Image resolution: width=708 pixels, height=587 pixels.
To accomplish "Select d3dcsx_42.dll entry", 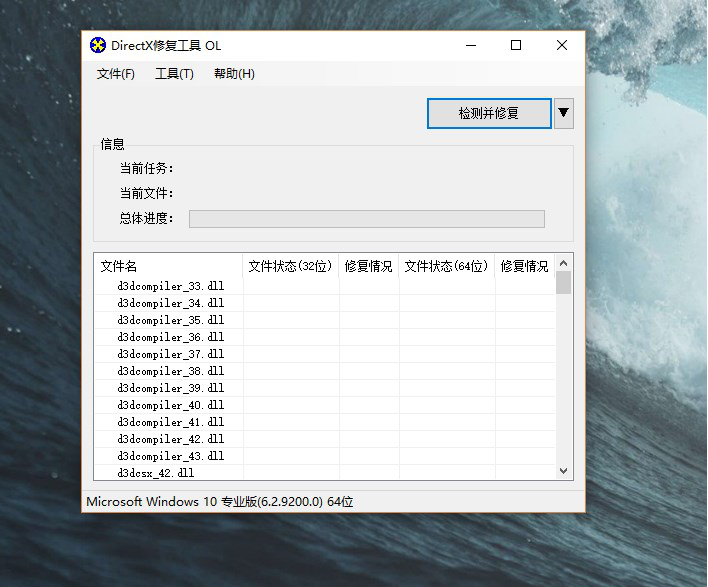I will point(156,472).
